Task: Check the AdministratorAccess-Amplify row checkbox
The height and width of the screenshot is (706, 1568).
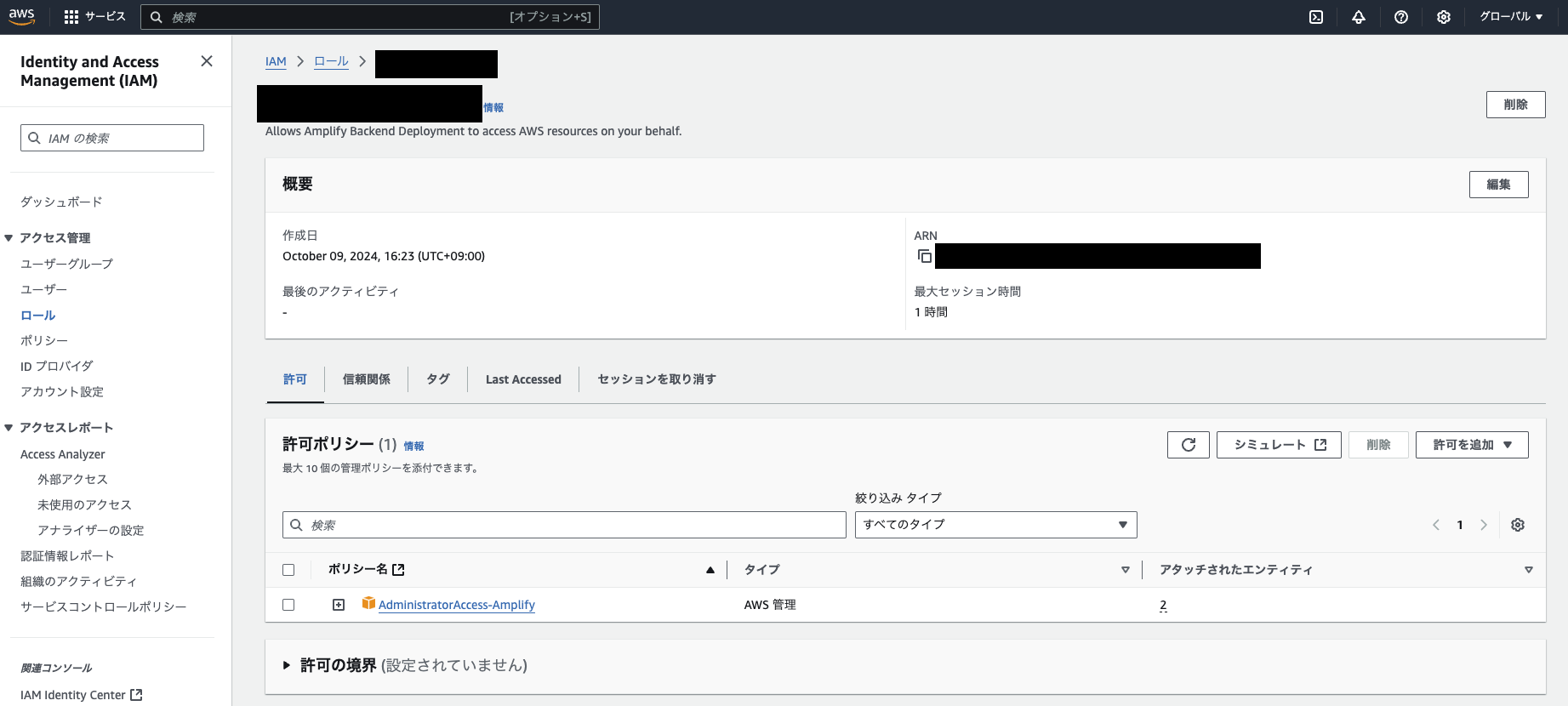Action: click(288, 605)
